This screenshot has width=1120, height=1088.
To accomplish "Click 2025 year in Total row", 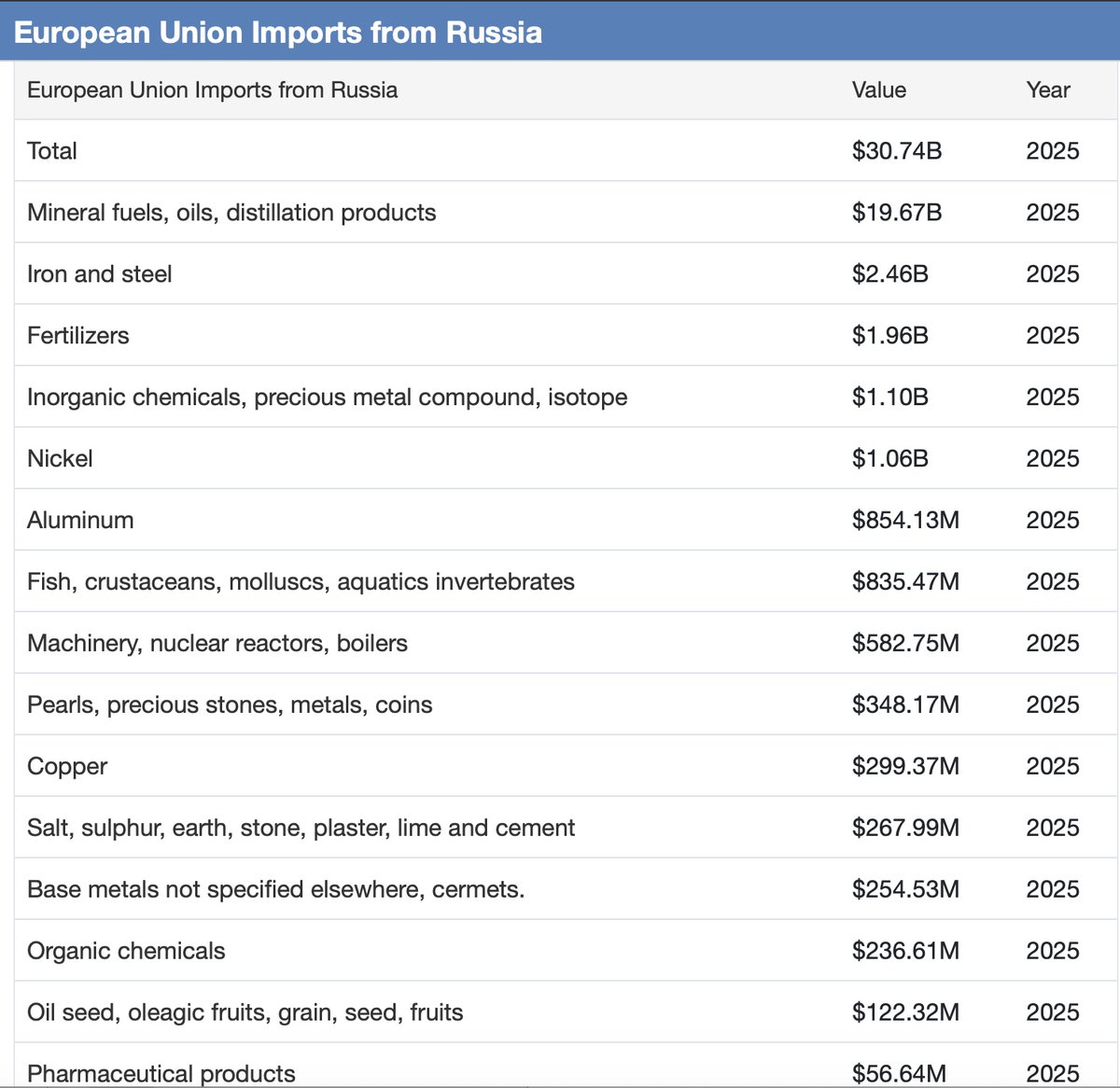I will [1053, 151].
